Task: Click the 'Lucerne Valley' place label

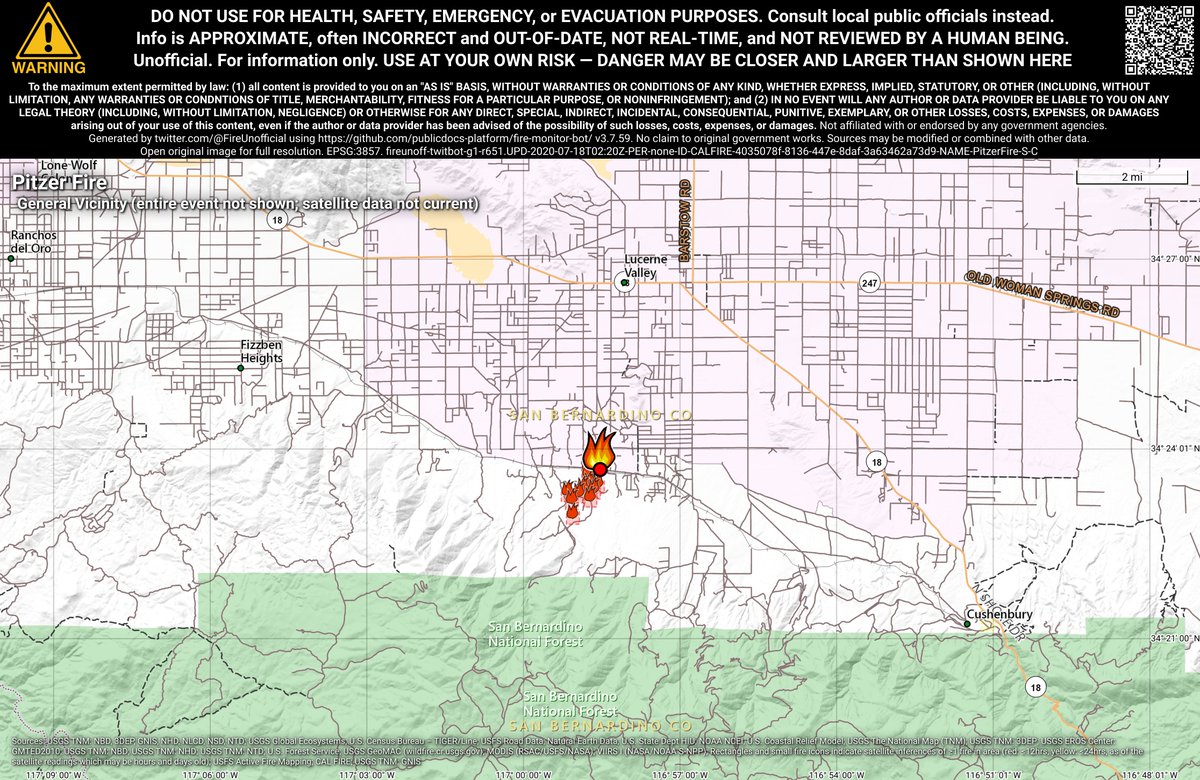Action: point(646,265)
